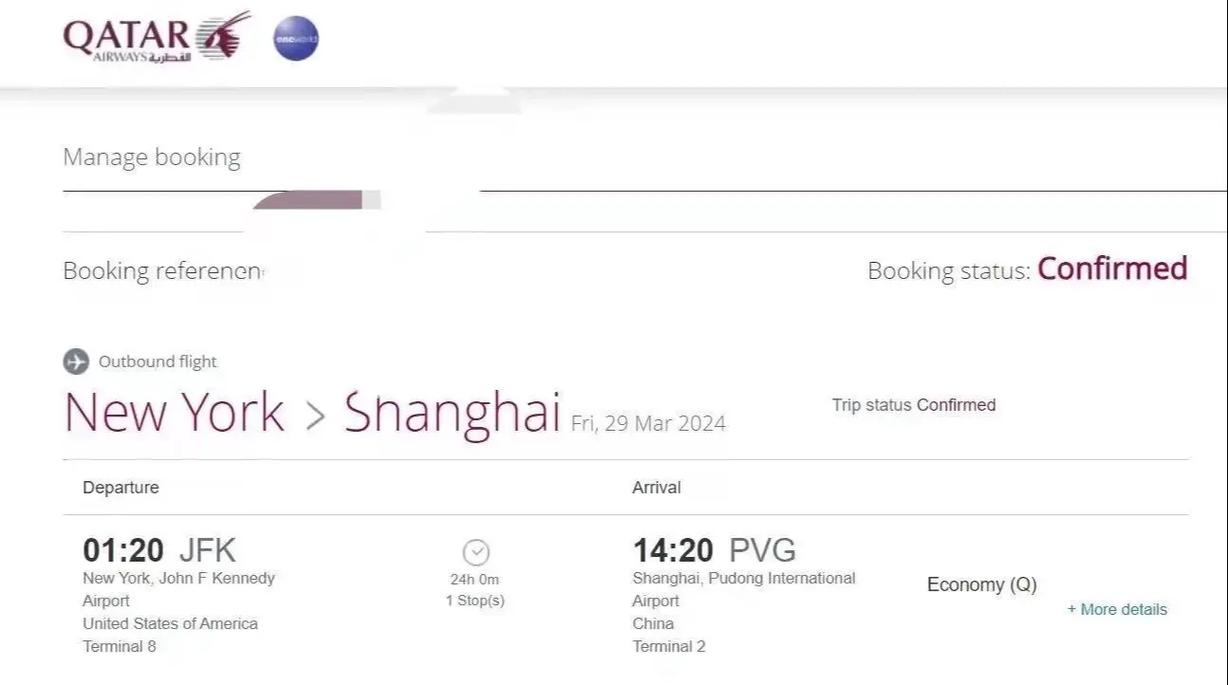
Task: Expand + More details
Action: 1117,609
